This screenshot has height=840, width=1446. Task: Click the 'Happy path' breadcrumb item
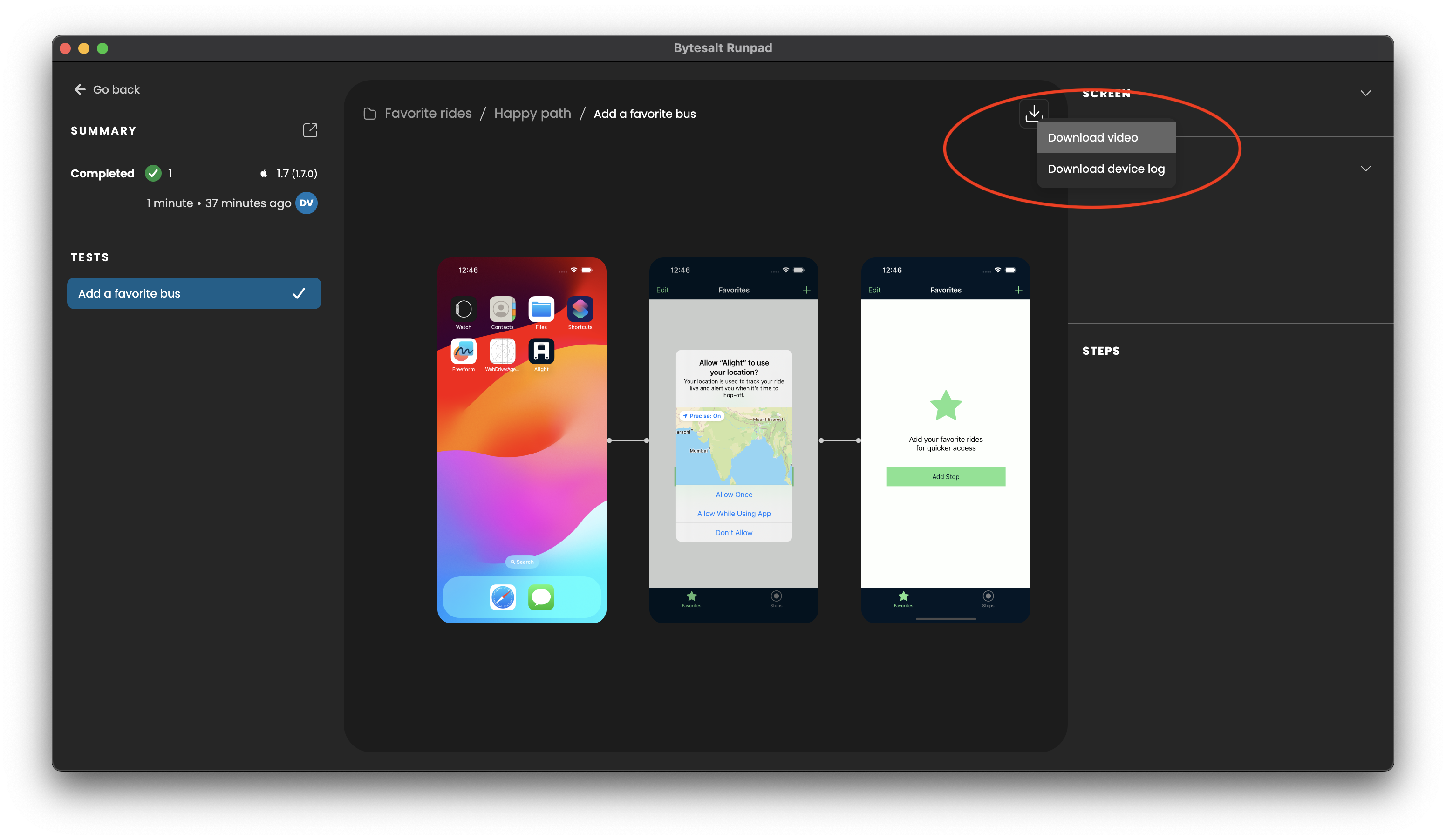tap(532, 113)
